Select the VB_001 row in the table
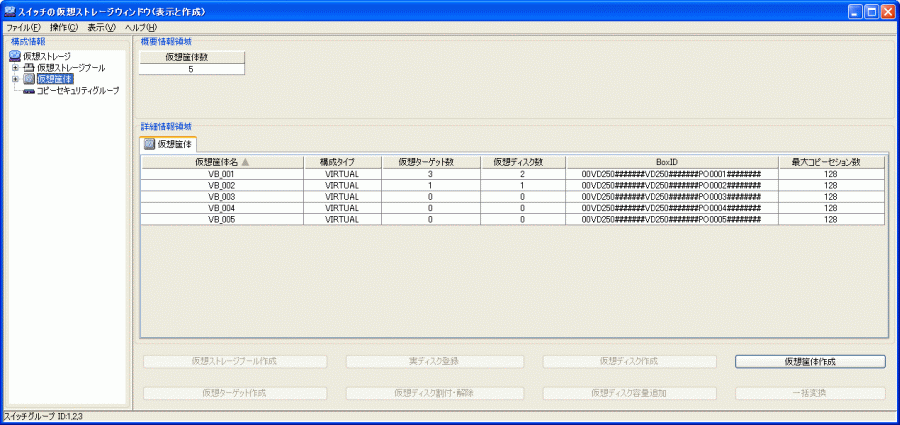The image size is (900, 425). 221,173
